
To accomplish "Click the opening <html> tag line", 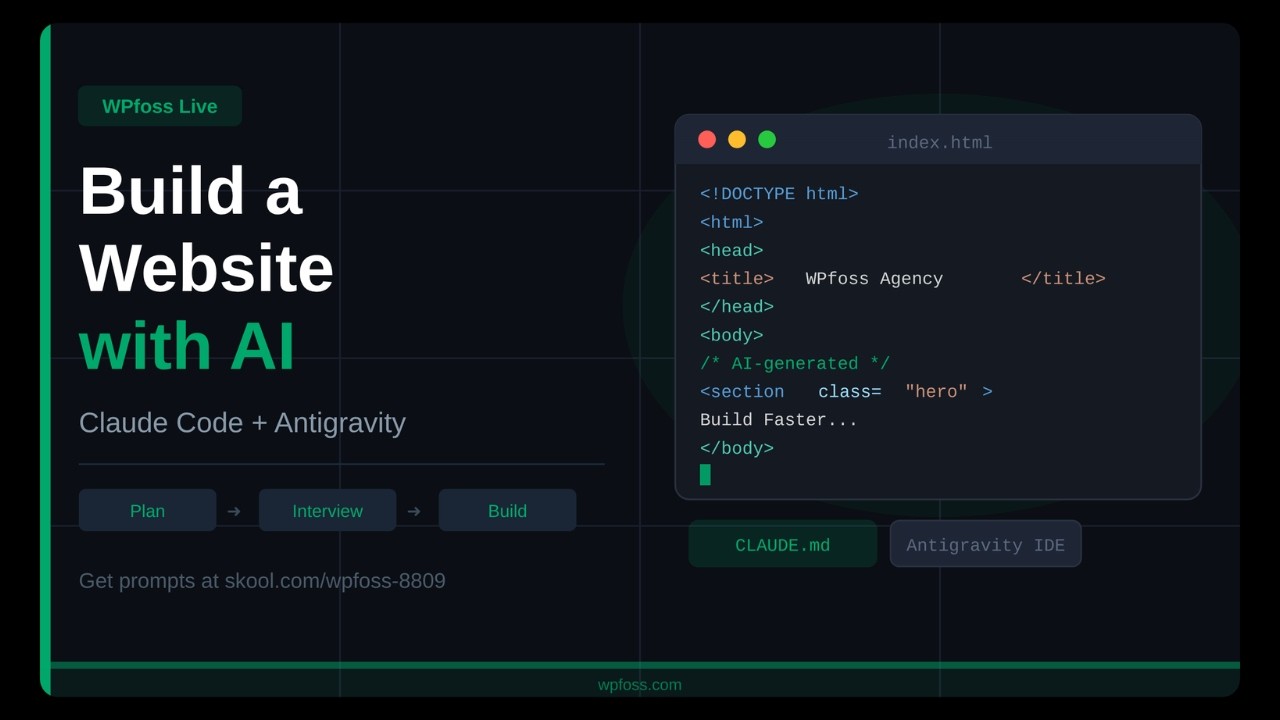I will click(x=732, y=222).
